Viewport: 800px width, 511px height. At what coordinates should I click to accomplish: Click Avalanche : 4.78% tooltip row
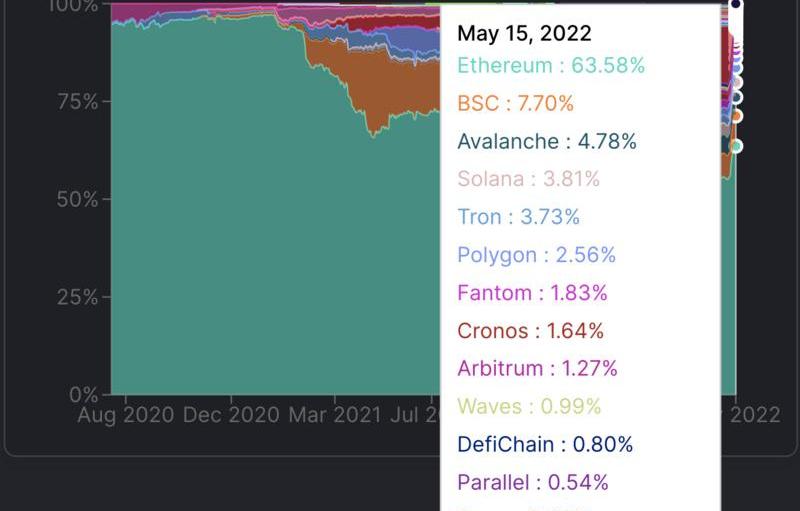point(546,141)
